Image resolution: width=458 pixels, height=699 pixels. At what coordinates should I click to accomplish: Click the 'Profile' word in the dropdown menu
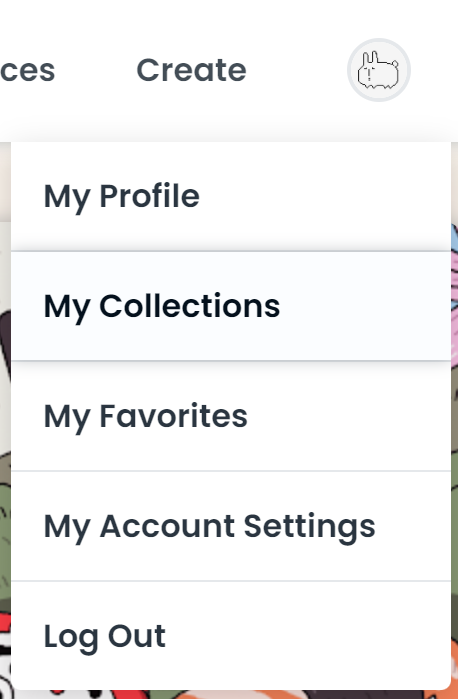[x=149, y=196]
